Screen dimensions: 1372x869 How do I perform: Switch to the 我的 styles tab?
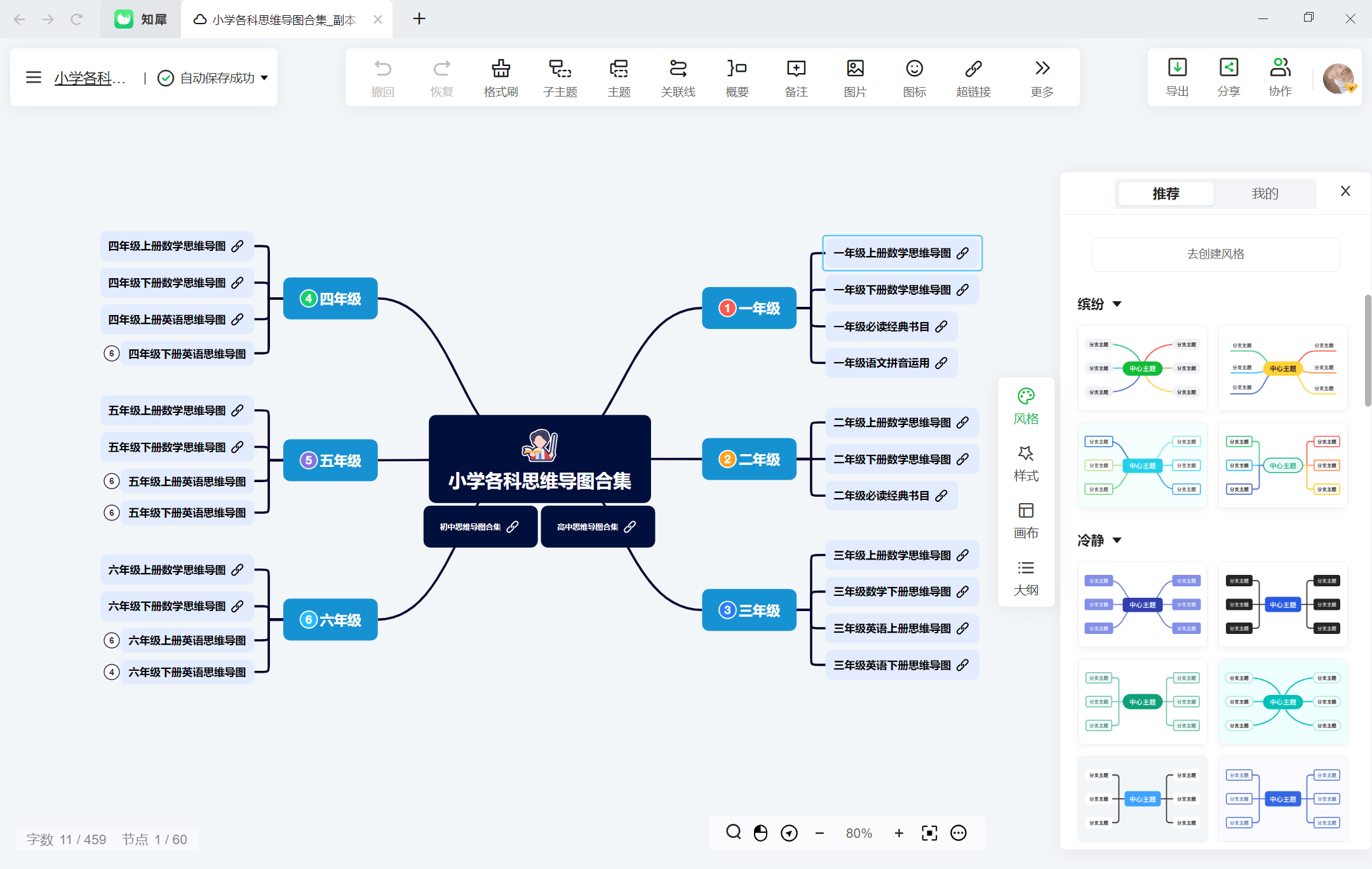[x=1265, y=193]
